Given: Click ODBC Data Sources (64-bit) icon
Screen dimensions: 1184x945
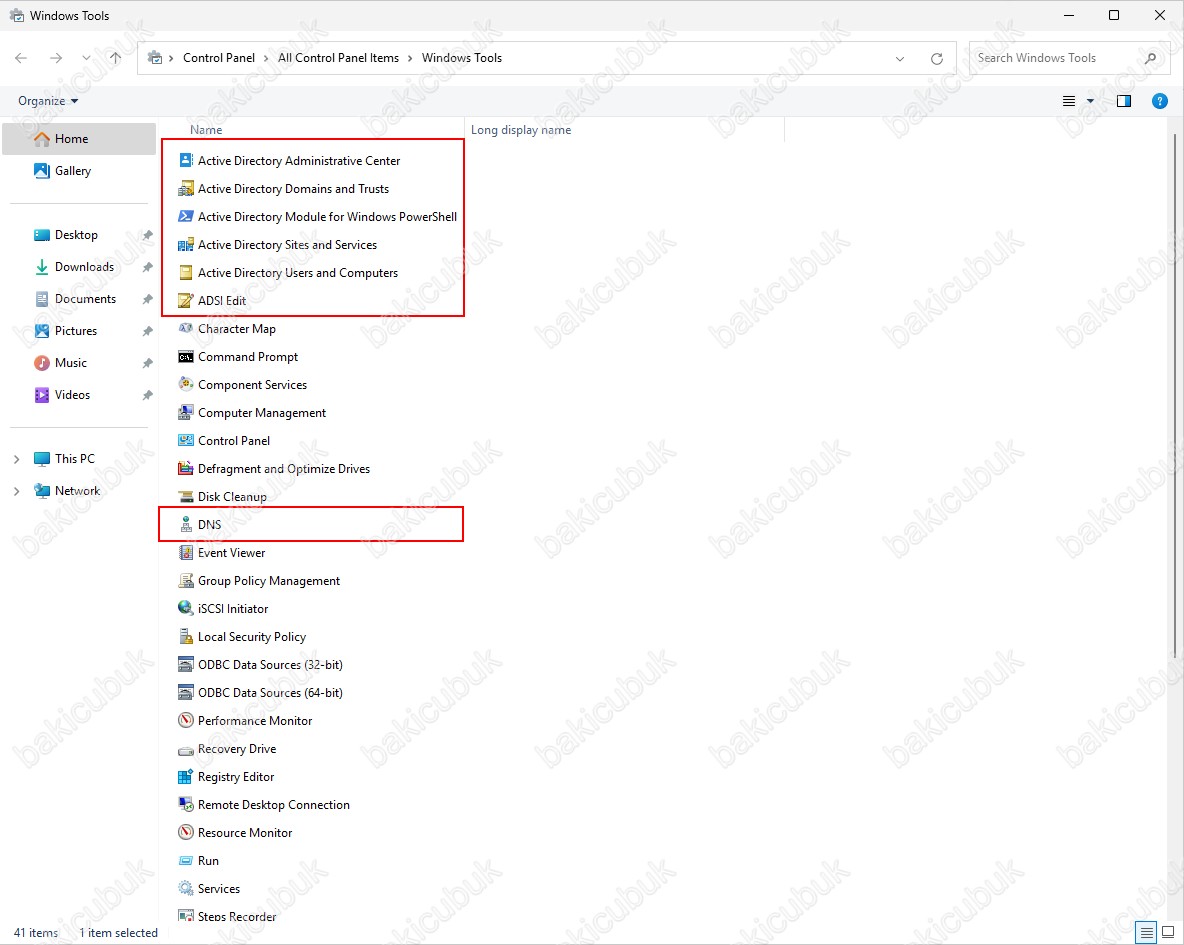Looking at the screenshot, I should click(x=186, y=692).
